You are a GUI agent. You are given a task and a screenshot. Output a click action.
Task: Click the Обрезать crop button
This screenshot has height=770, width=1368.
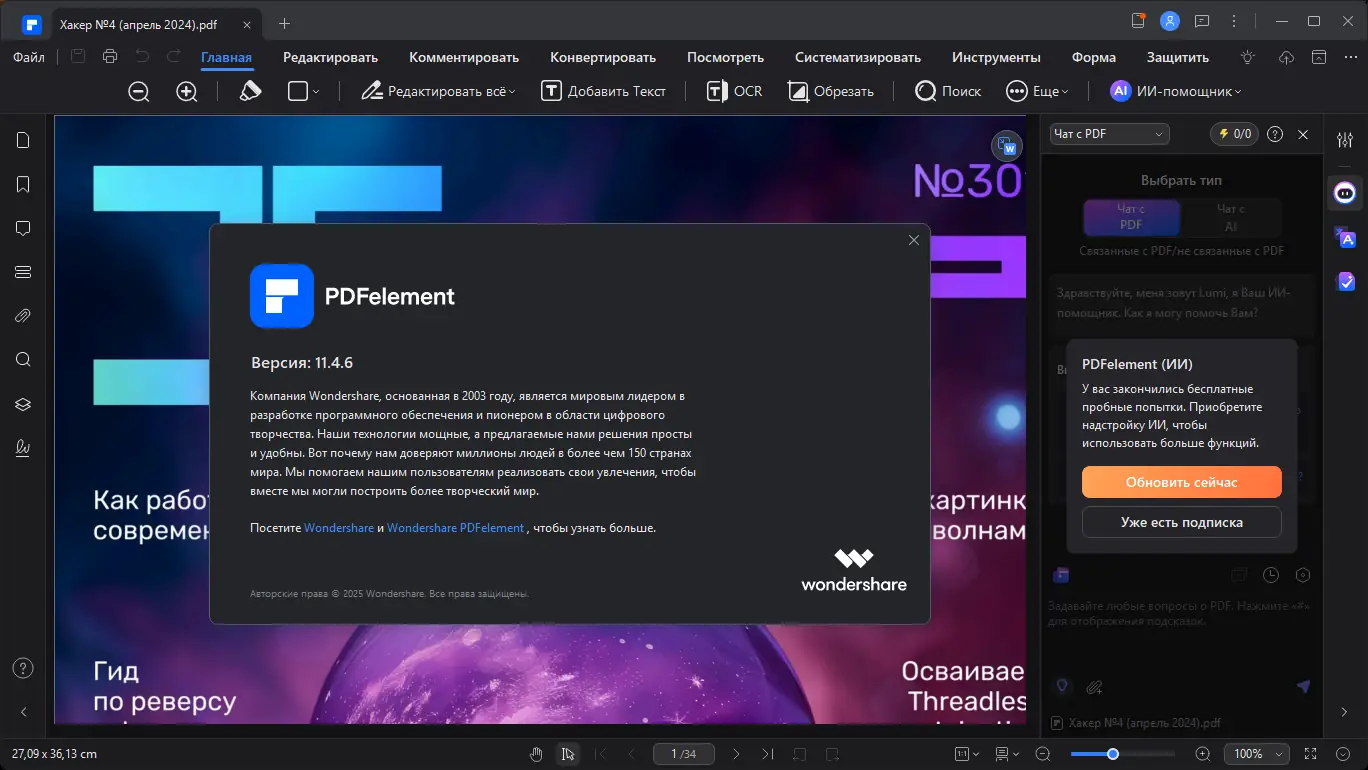click(x=831, y=91)
